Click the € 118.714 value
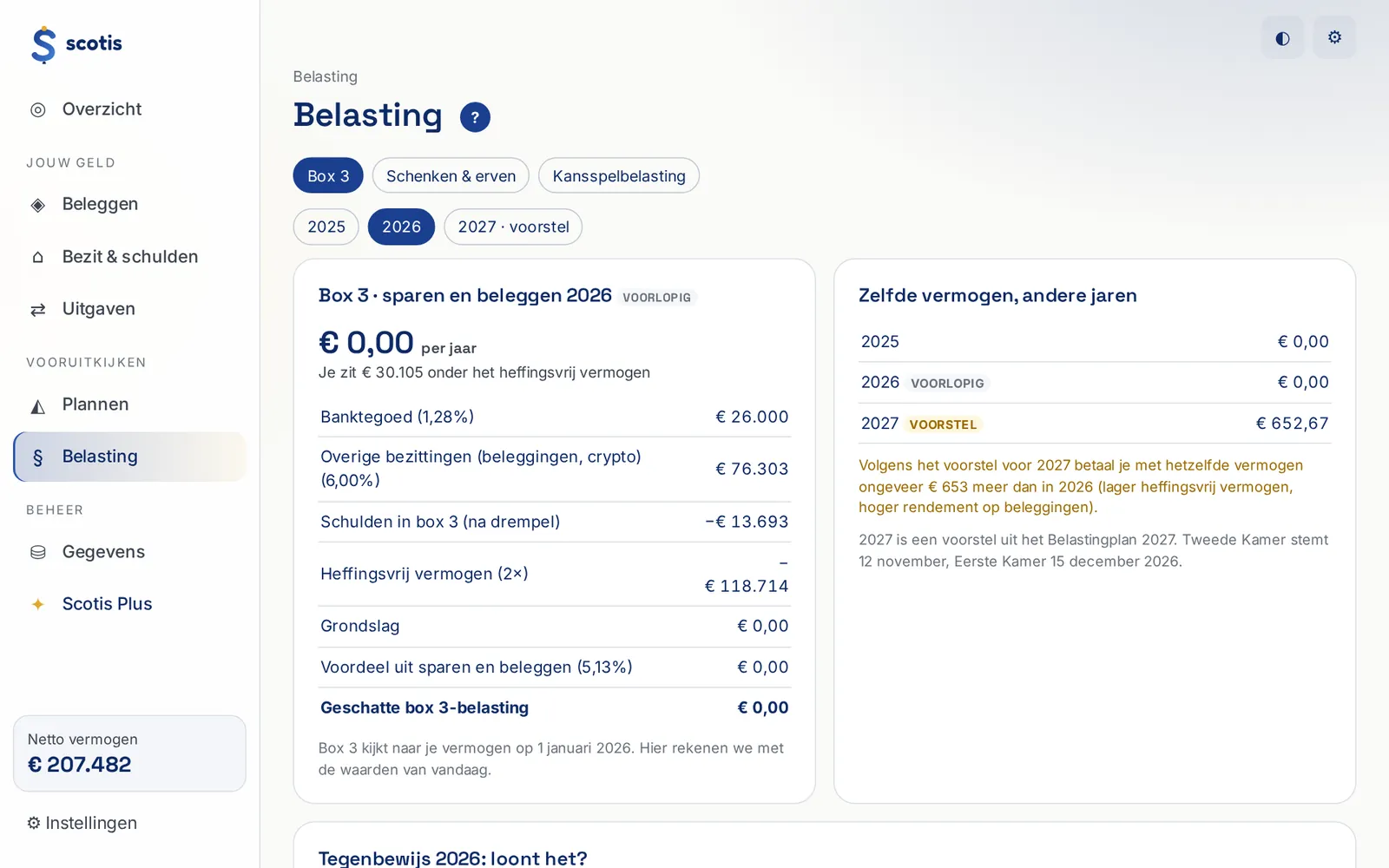The height and width of the screenshot is (868, 1389). [747, 586]
